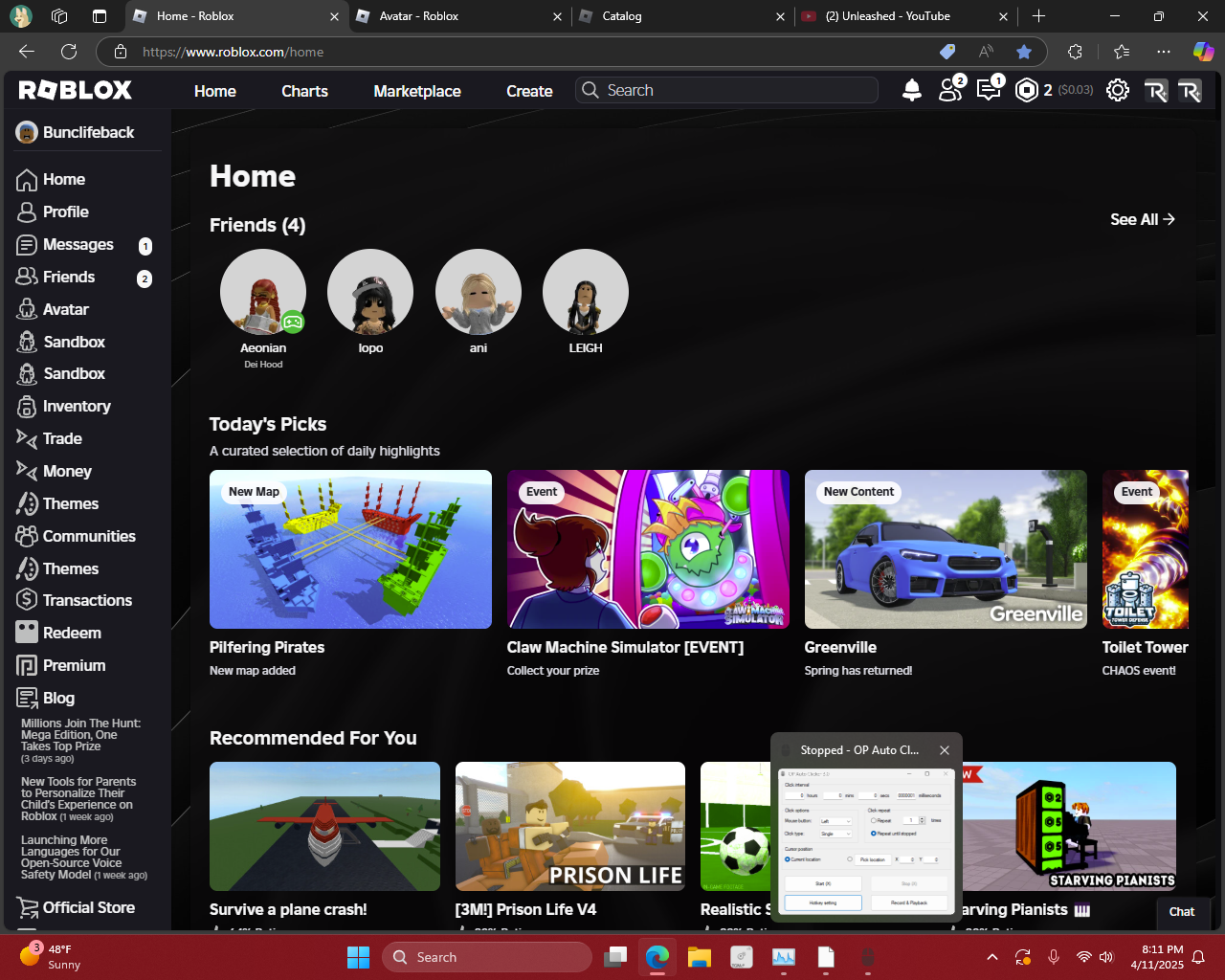Viewport: 1225px width, 980px height.
Task: Open the Windows Start menu
Action: pyautogui.click(x=358, y=957)
